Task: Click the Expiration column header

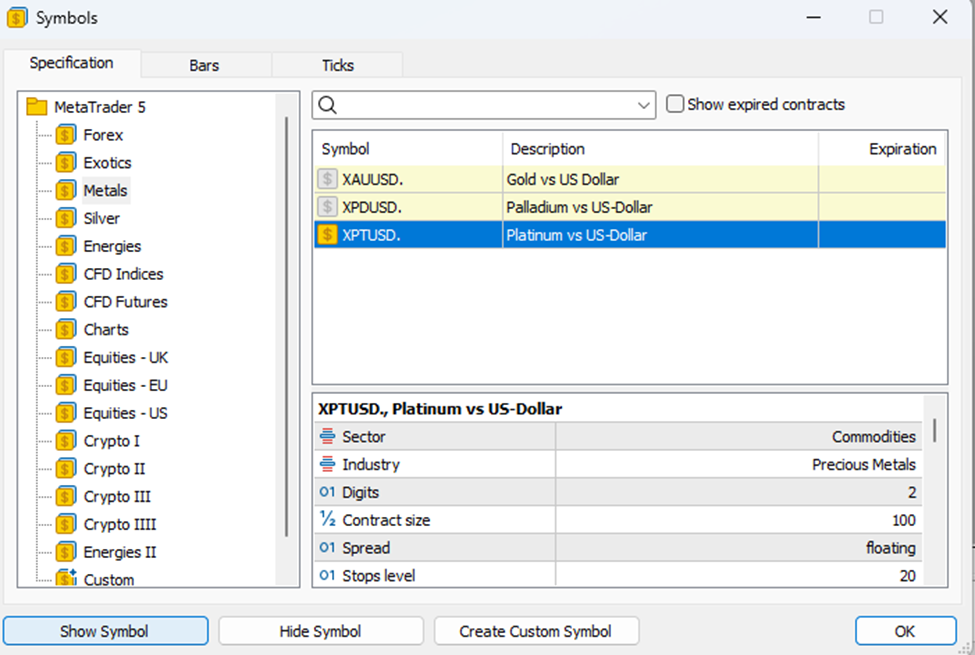Action: pos(882,149)
